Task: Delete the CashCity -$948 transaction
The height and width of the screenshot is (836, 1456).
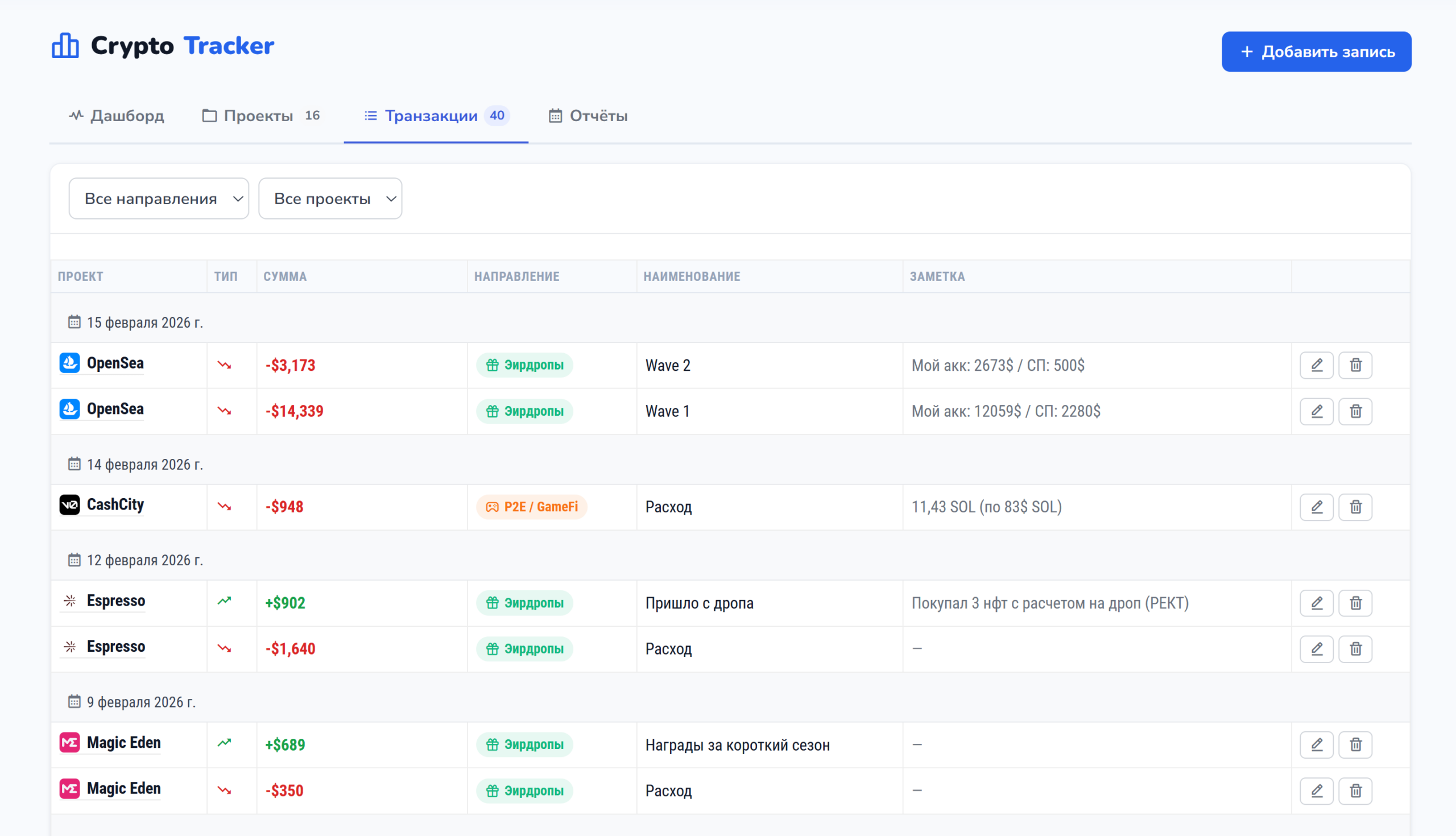Action: coord(1355,507)
